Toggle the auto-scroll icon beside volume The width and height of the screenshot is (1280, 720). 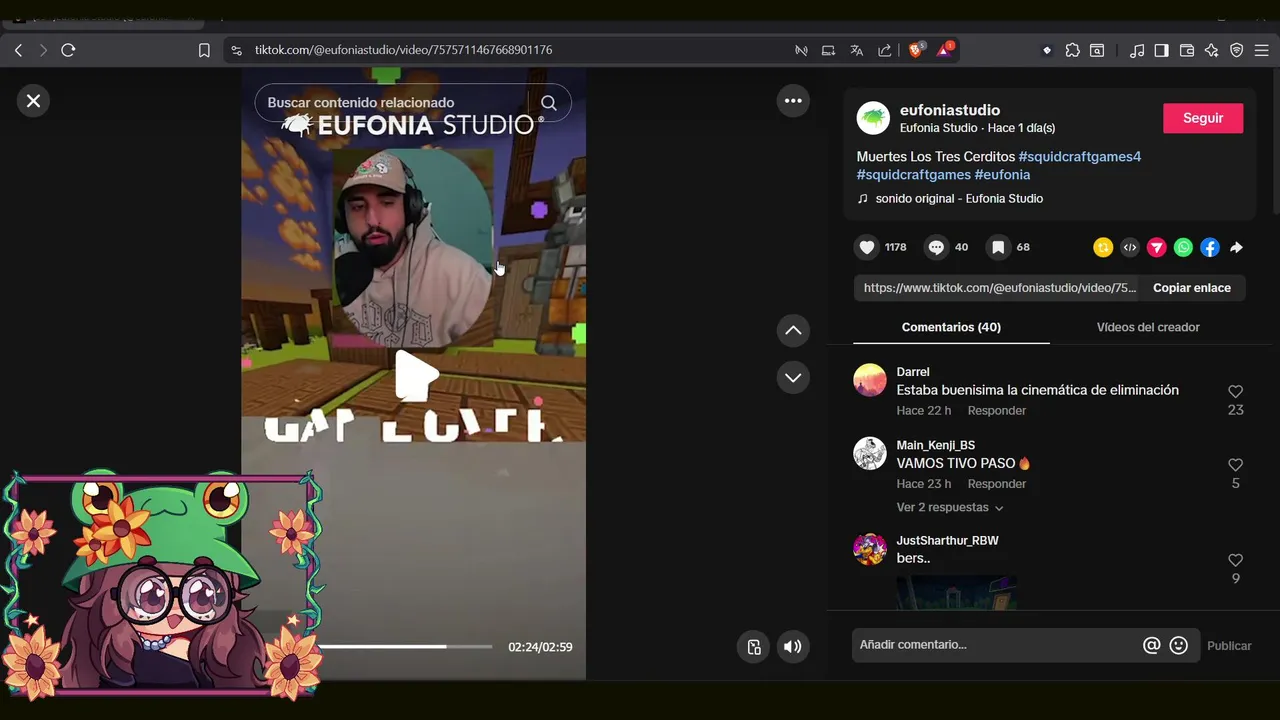click(755, 646)
